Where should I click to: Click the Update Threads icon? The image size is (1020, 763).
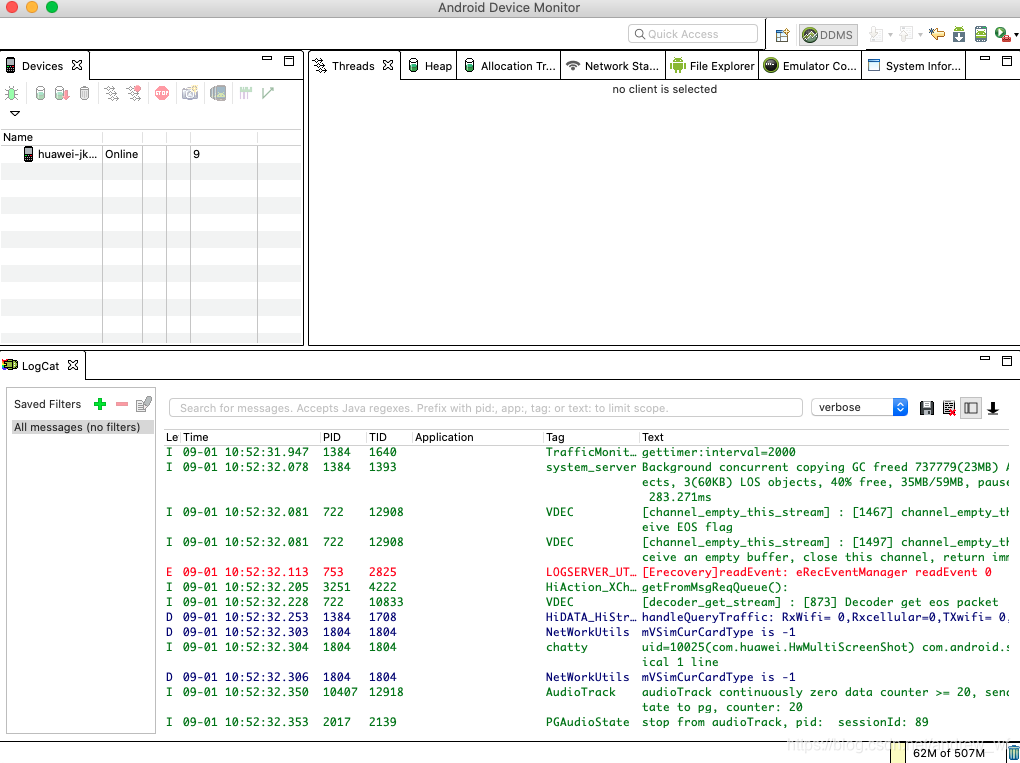click(x=112, y=93)
